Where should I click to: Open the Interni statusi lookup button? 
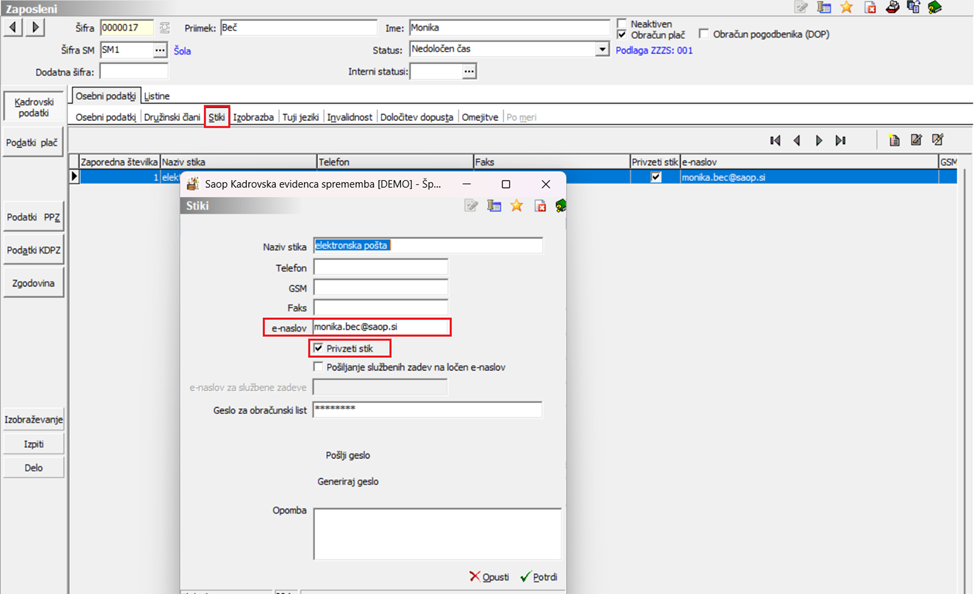point(469,71)
